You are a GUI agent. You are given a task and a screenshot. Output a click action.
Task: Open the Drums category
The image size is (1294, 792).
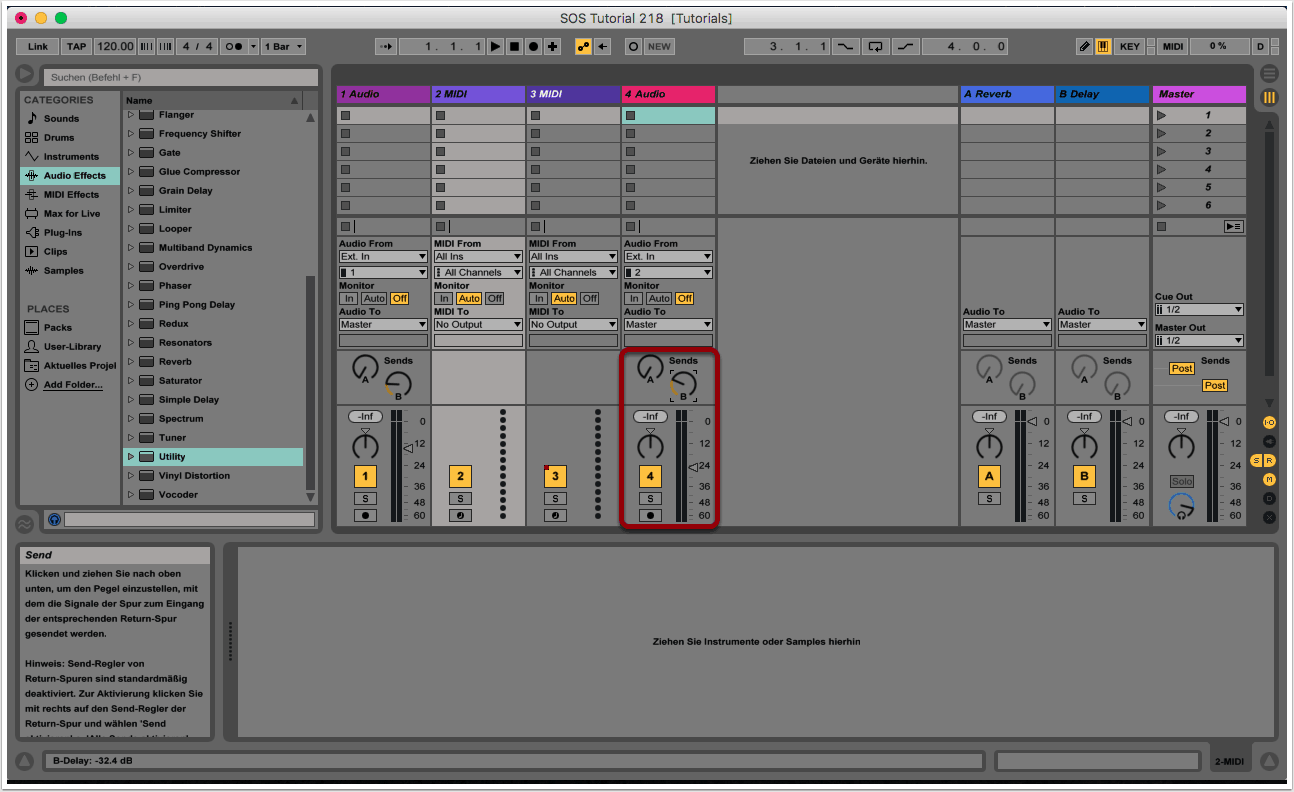point(59,138)
